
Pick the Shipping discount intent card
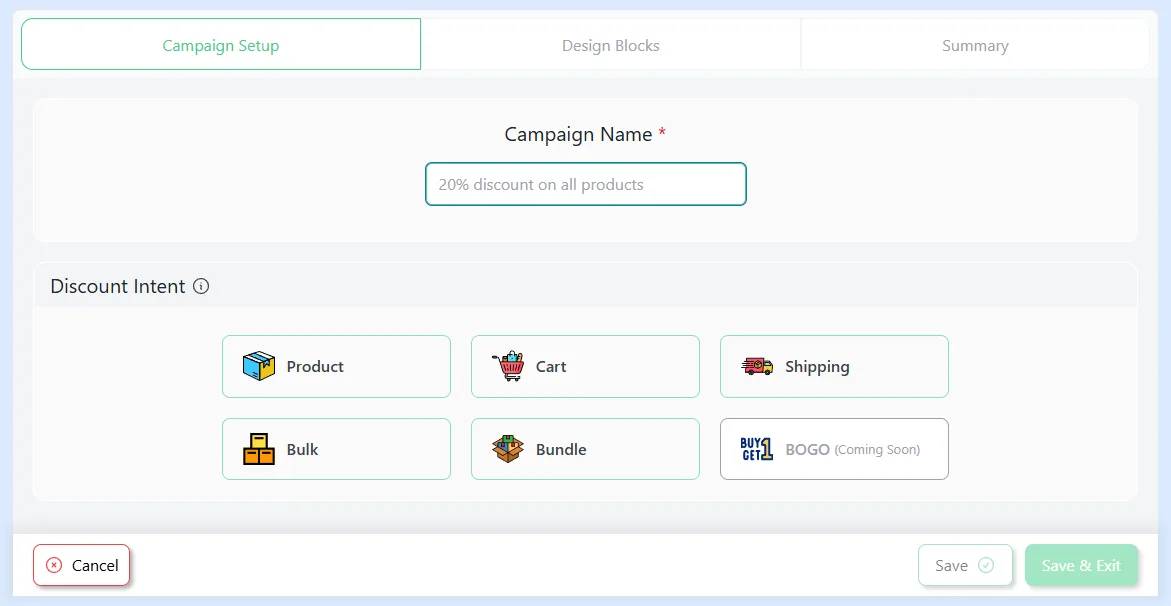[834, 366]
